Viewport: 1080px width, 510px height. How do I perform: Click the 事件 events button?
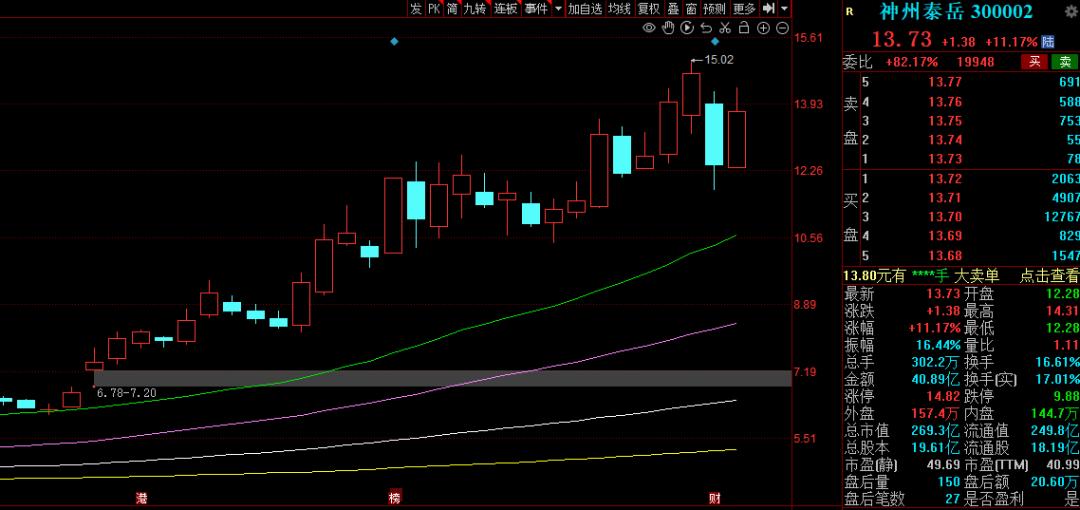tap(536, 8)
